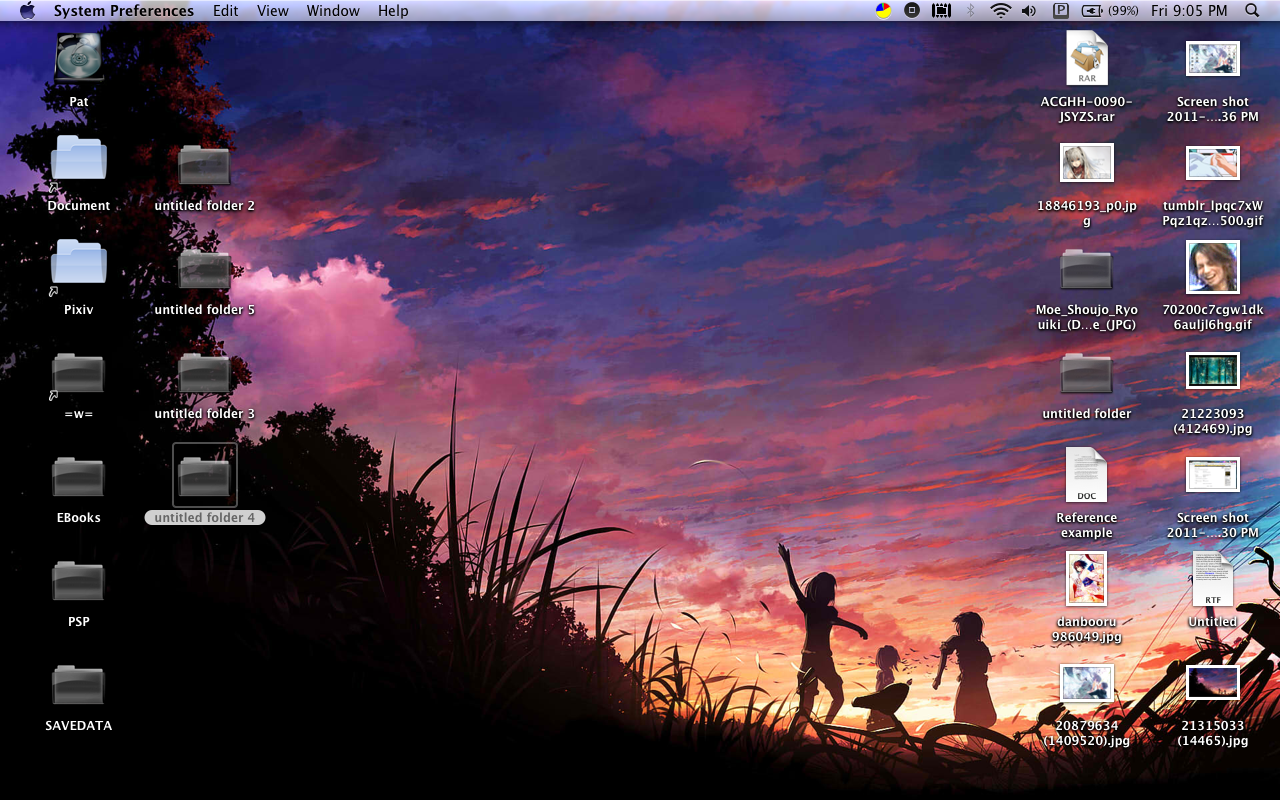Select the untitled folder 3 icon
The width and height of the screenshot is (1280, 800).
(205, 372)
